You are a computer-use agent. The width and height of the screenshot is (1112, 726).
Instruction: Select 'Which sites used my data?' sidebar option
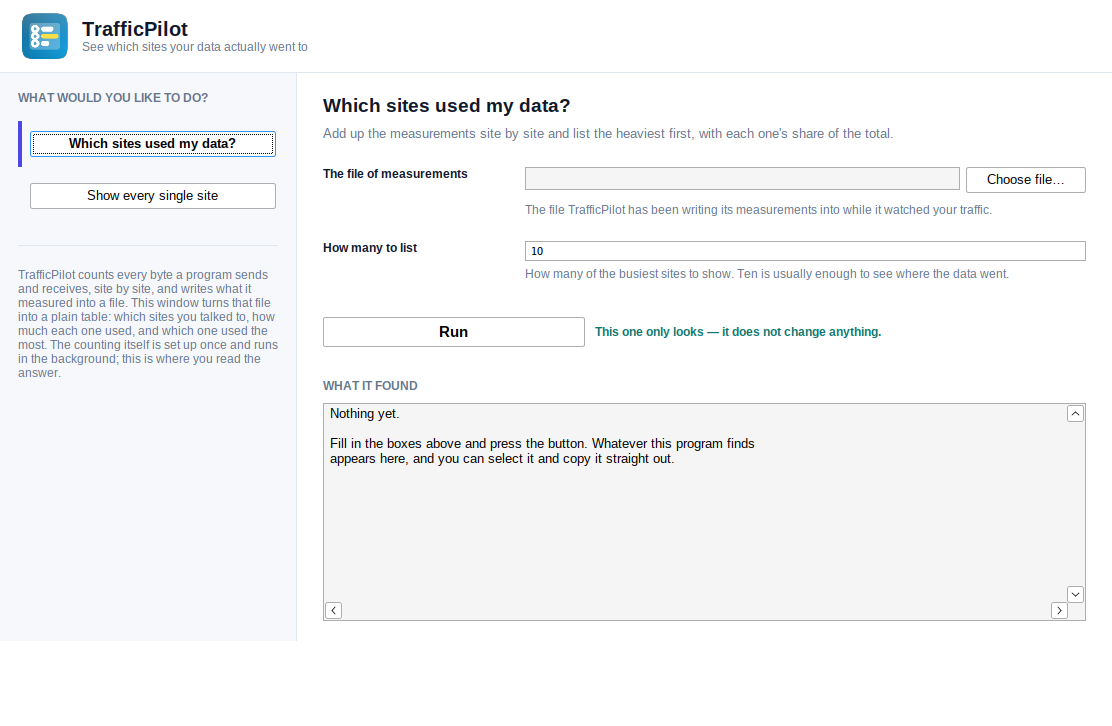pyautogui.click(x=152, y=144)
